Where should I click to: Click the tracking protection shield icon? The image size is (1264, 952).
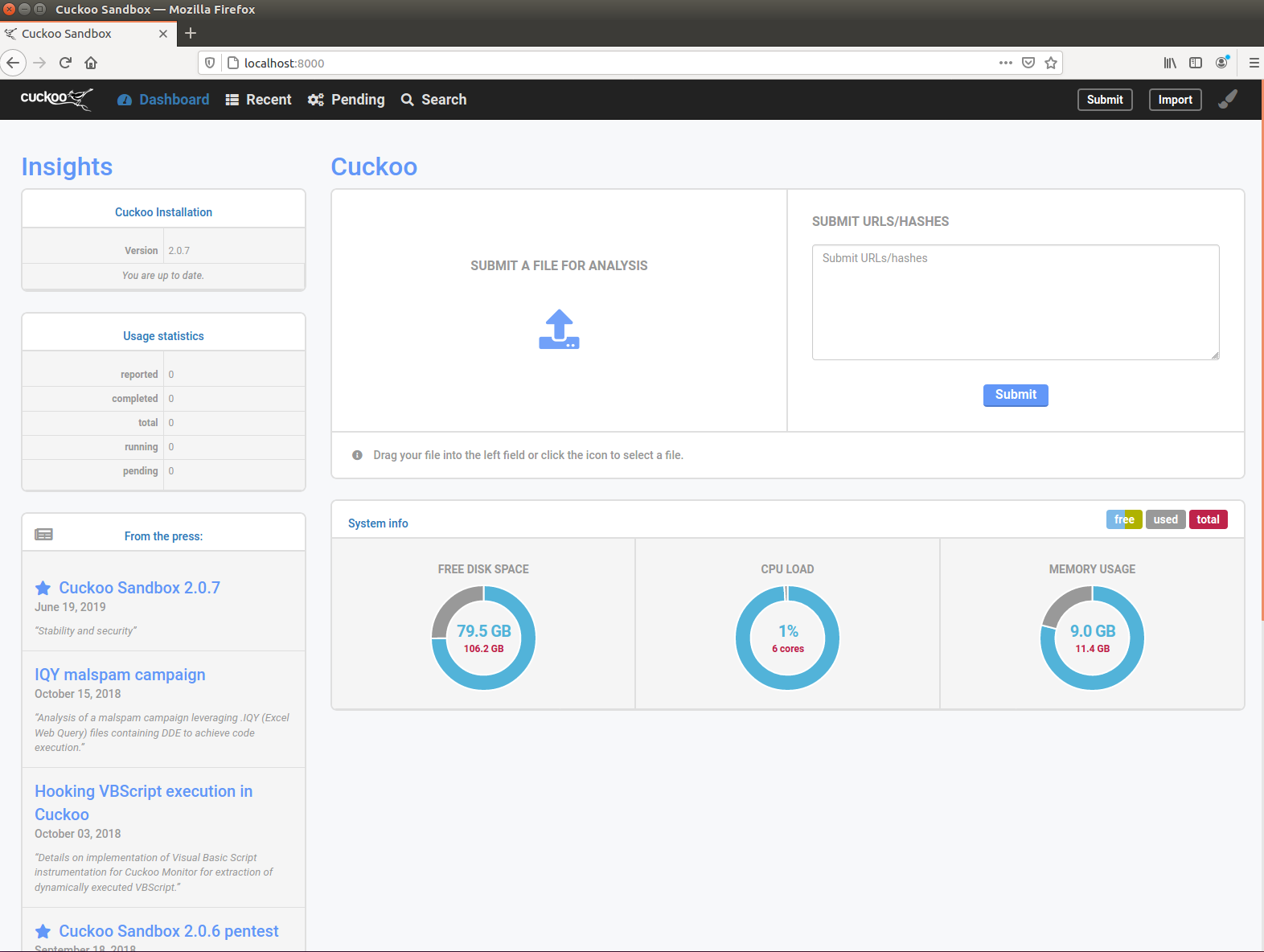(x=210, y=63)
